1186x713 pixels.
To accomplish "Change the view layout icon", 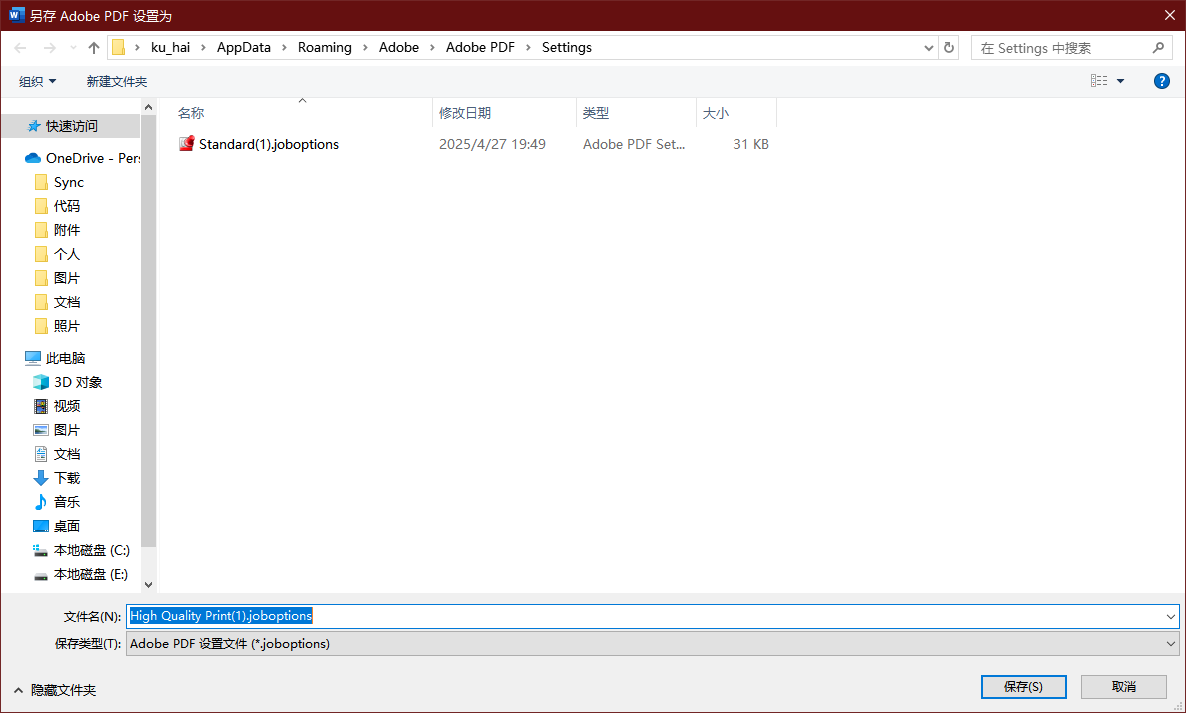I will point(1099,81).
